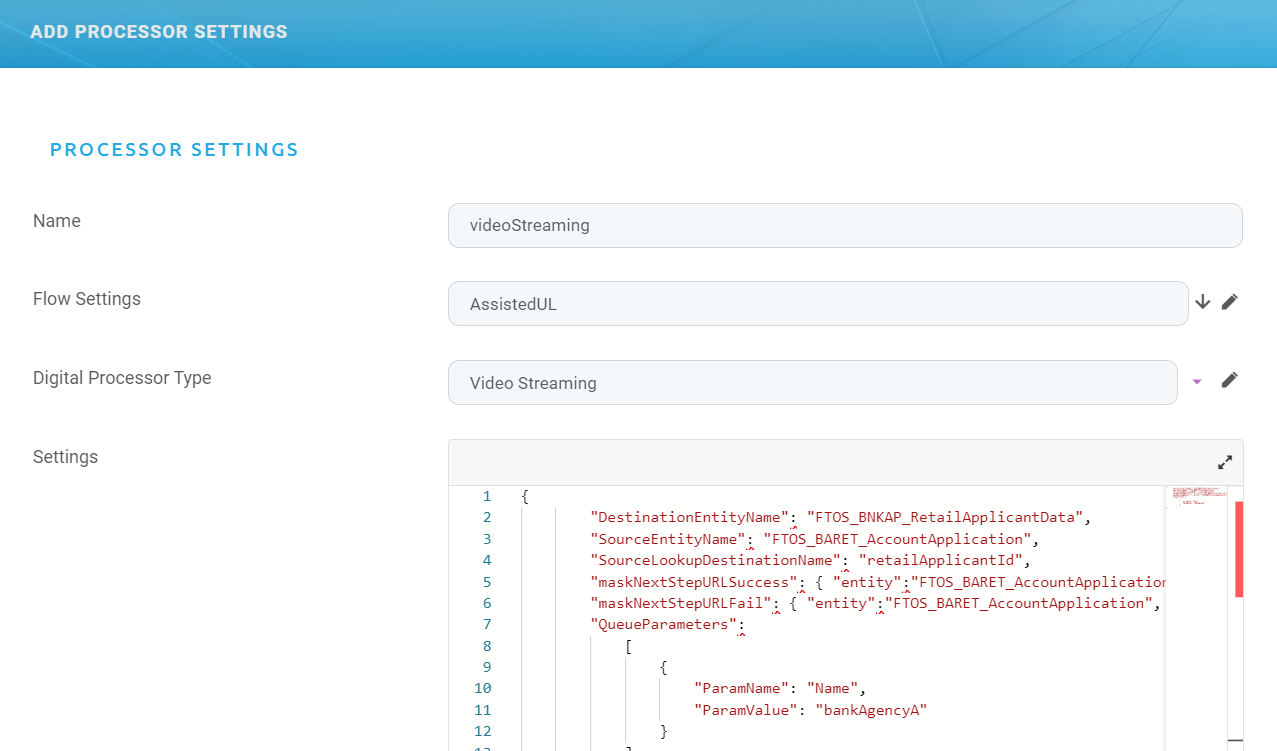Click the "retailApplicantId" value on line 4
The width and height of the screenshot is (1277, 751).
coord(940,561)
